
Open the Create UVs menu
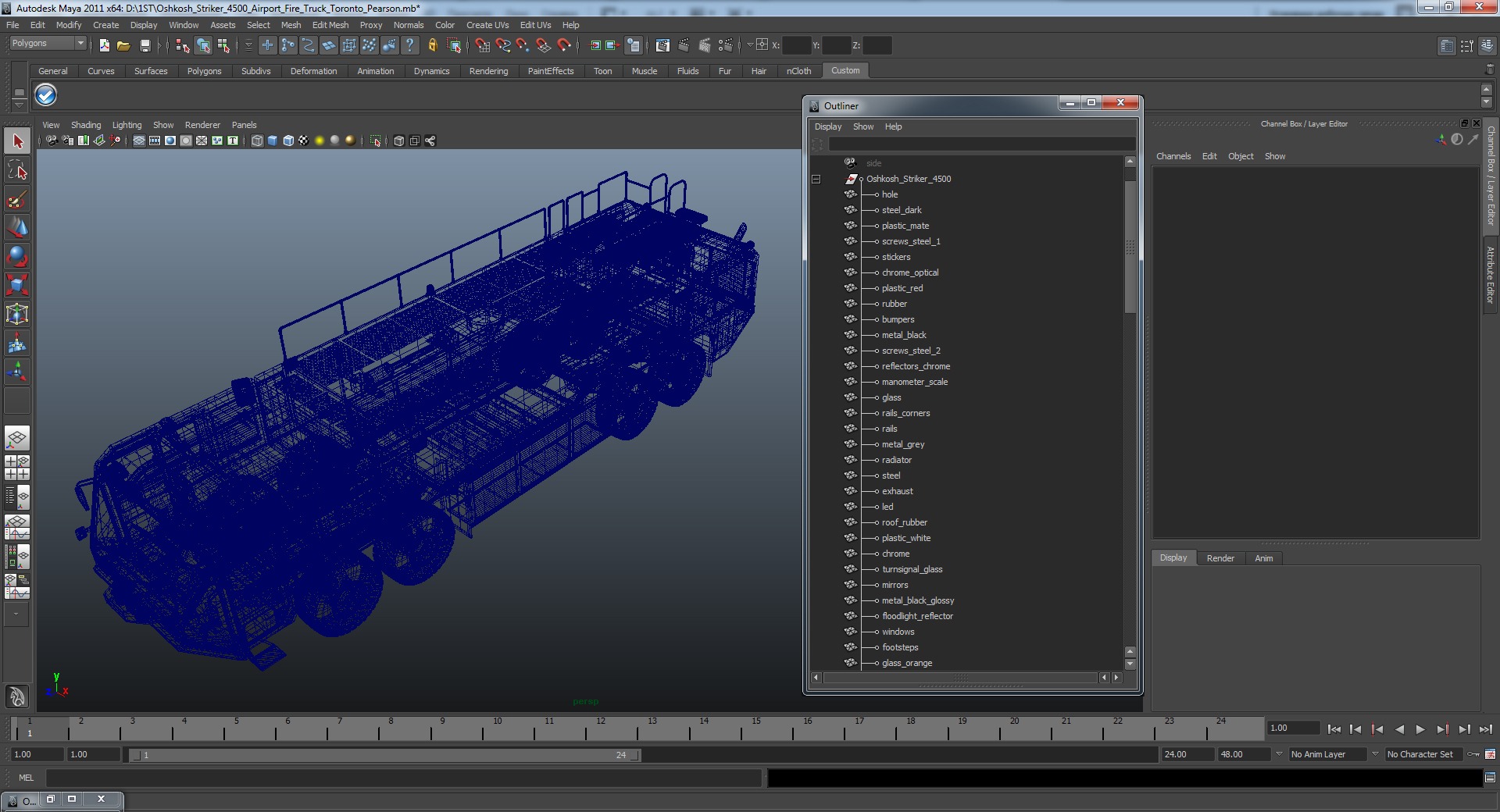click(x=487, y=25)
